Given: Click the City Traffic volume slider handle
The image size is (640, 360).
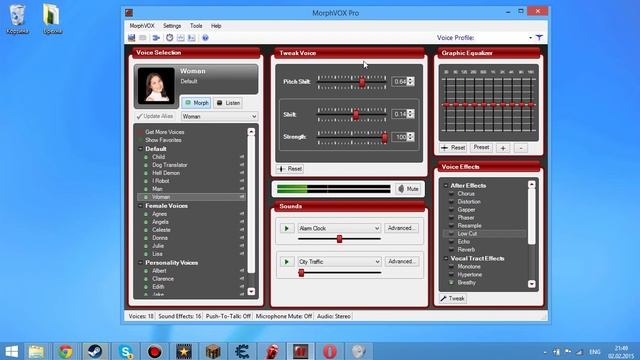Looking at the screenshot, I should click(x=301, y=273).
